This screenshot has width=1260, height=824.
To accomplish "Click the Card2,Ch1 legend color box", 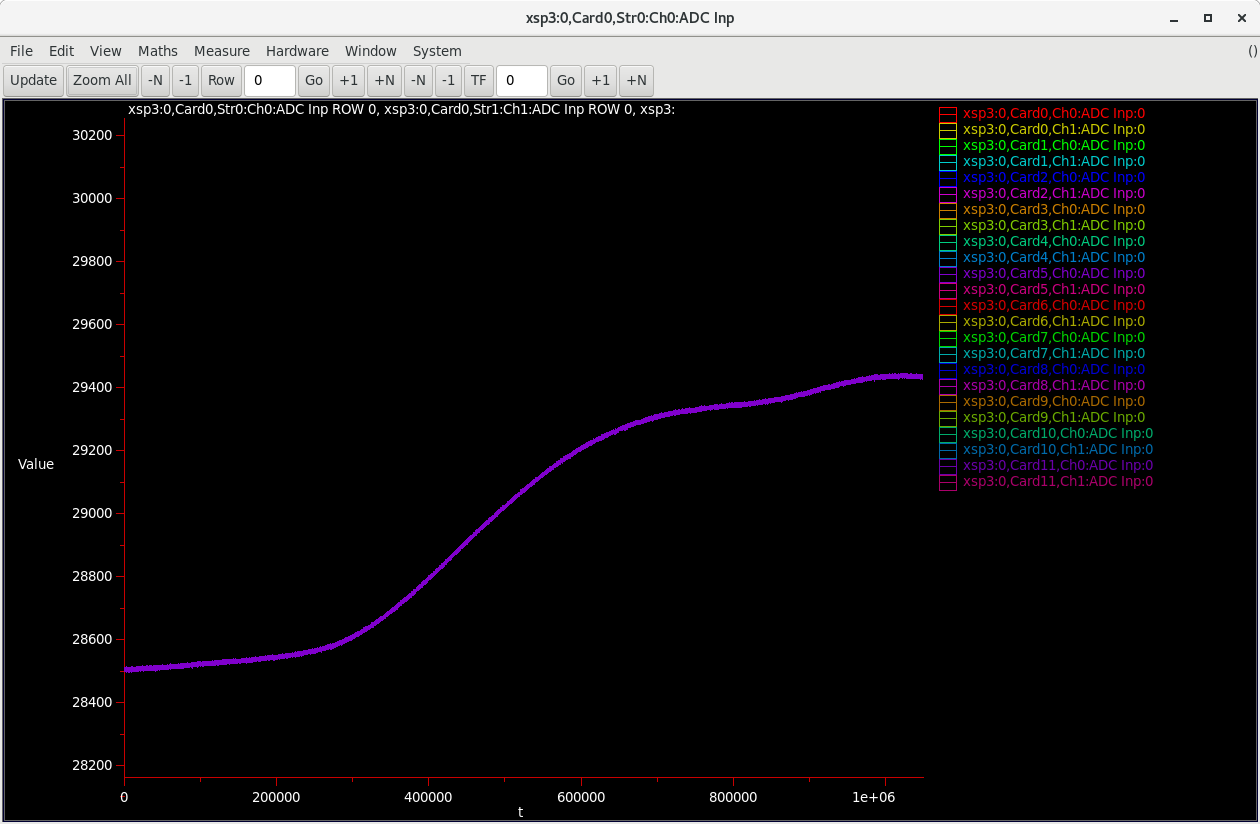I will (948, 194).
